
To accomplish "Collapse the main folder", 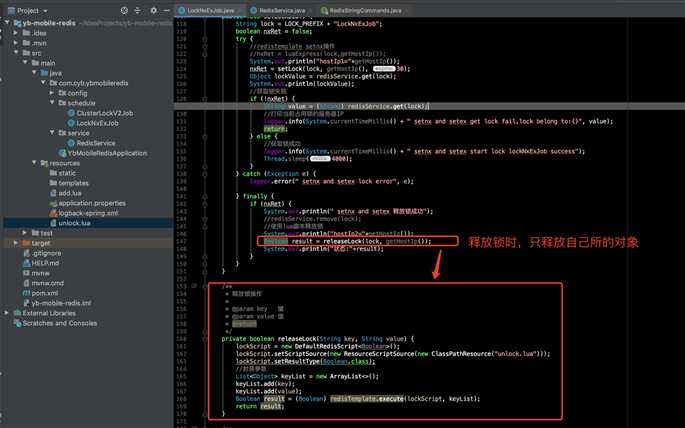I will tap(25, 63).
